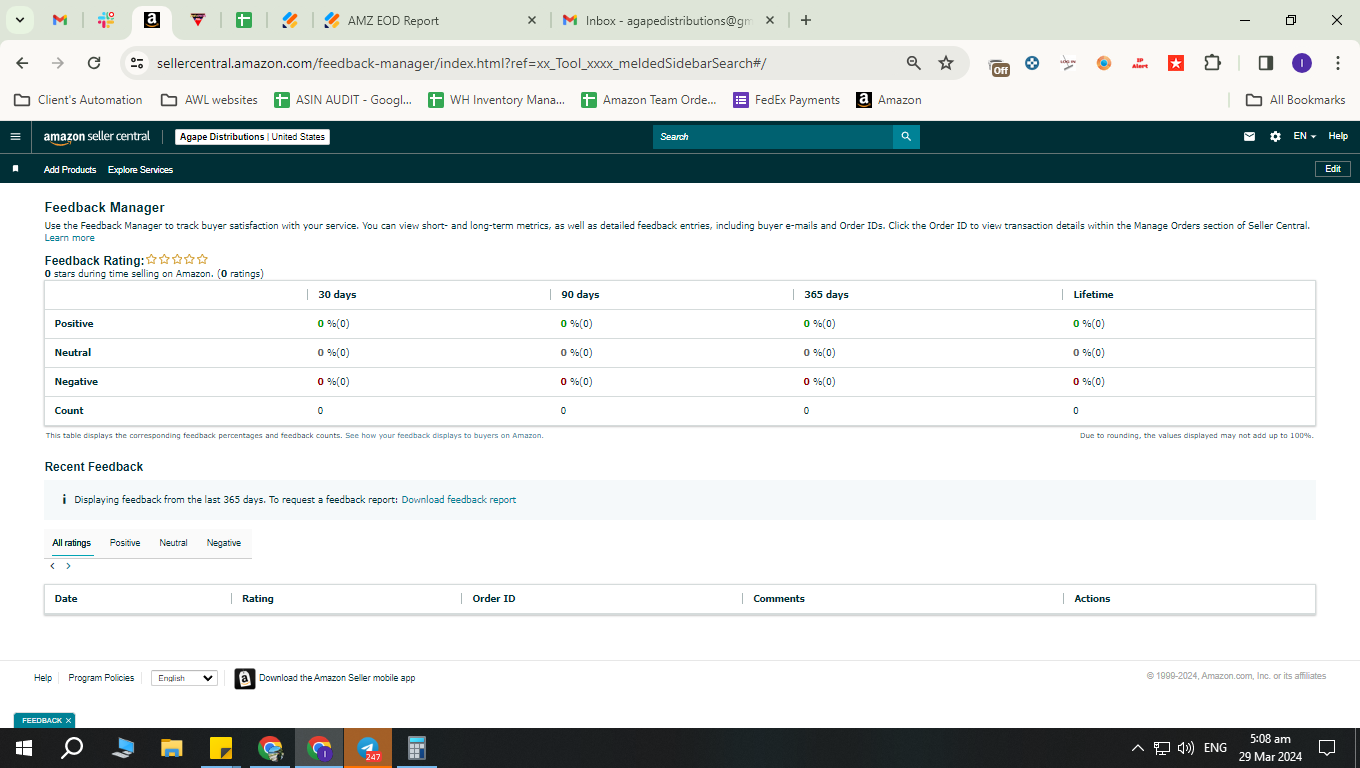Image resolution: width=1360 pixels, height=768 pixels.
Task: Open Chrome's three-dot menu
Action: [x=1338, y=62]
